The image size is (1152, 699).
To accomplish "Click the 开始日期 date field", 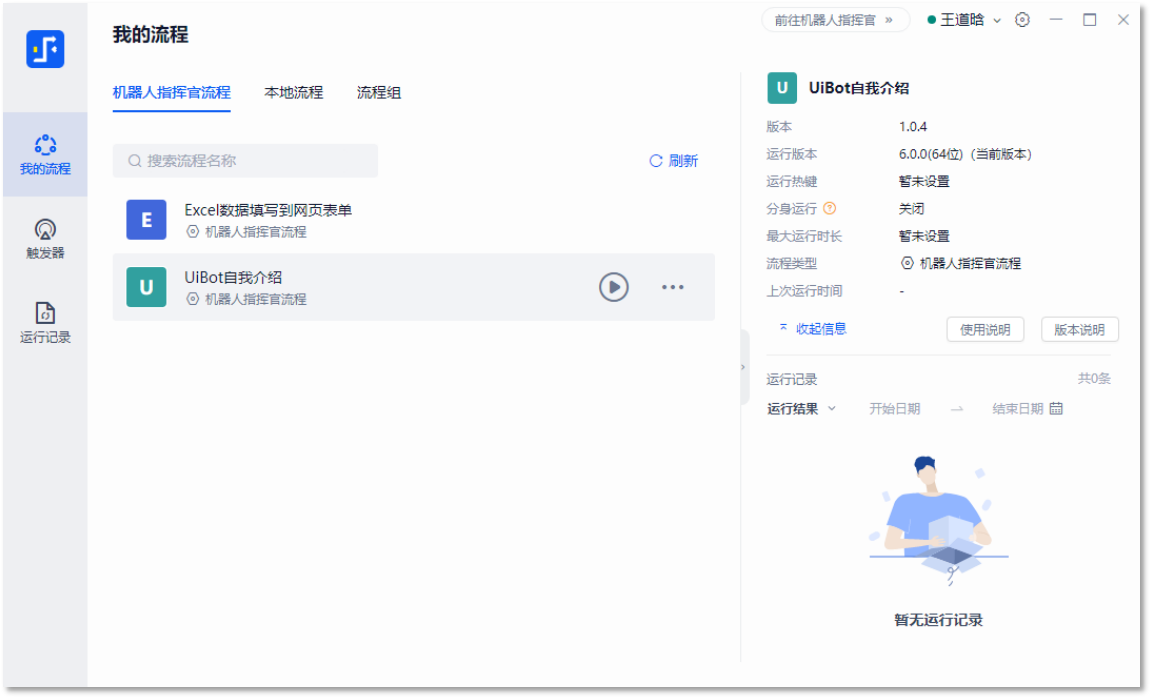I will click(x=894, y=409).
